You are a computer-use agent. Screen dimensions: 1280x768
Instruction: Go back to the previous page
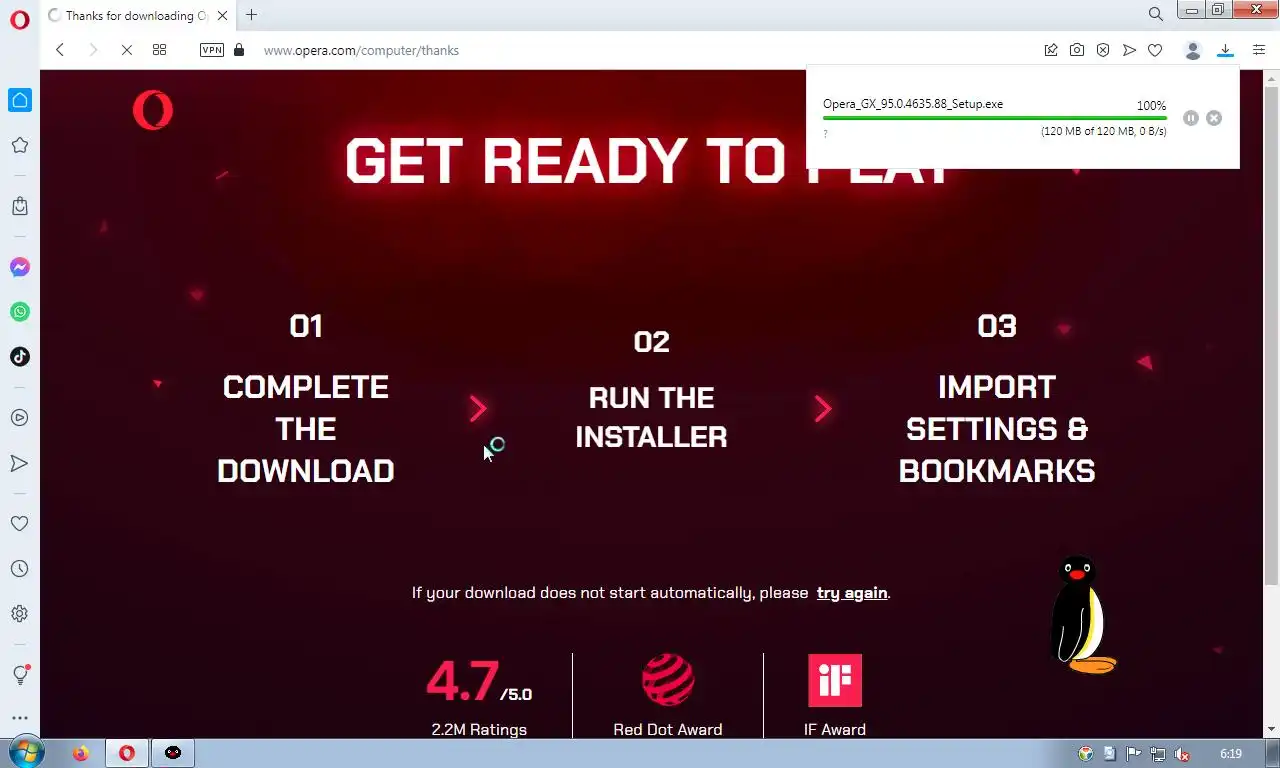(60, 50)
